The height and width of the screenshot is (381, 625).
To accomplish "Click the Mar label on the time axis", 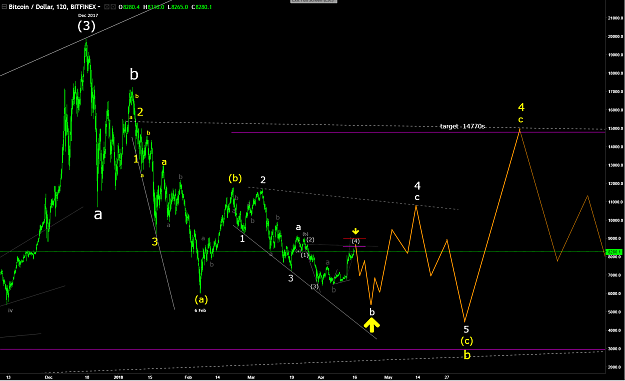I will point(251,377).
